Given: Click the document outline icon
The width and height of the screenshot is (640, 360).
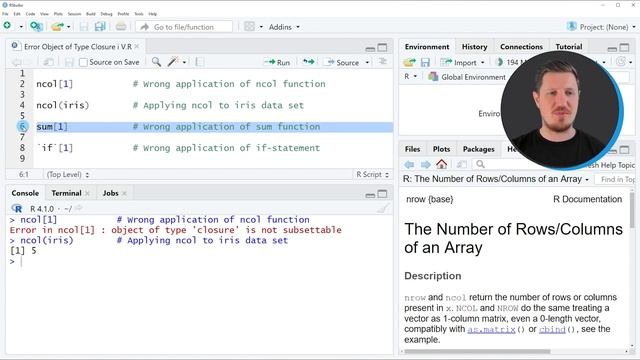Looking at the screenshot, I should click(382, 62).
